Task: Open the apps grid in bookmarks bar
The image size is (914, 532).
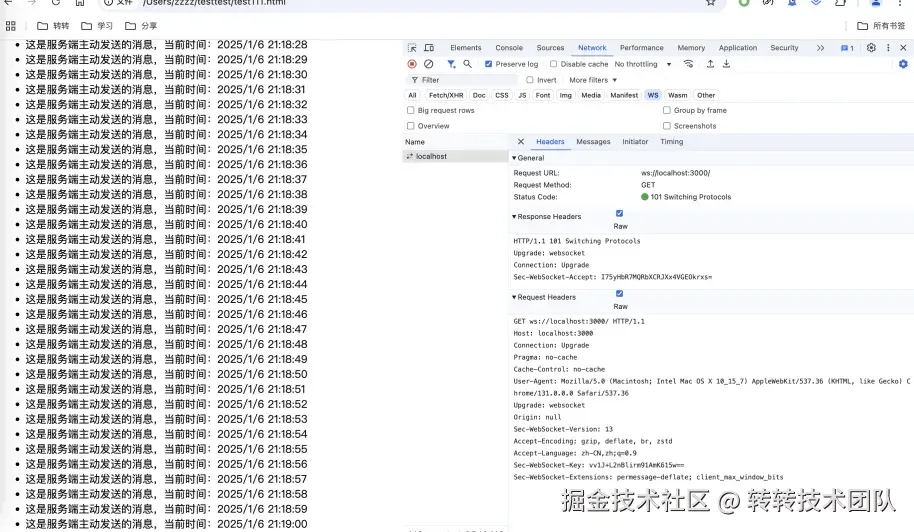Action: click(10, 26)
